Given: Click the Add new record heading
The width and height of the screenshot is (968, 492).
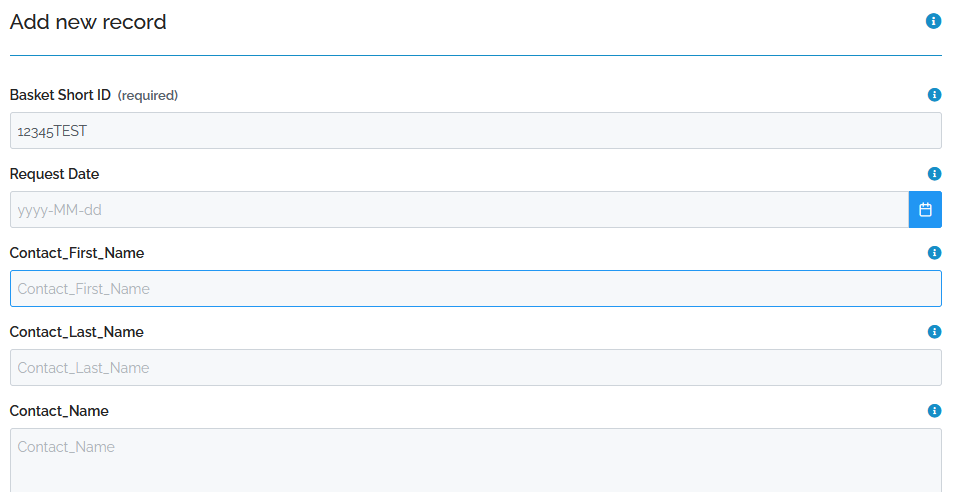Looking at the screenshot, I should click(88, 22).
